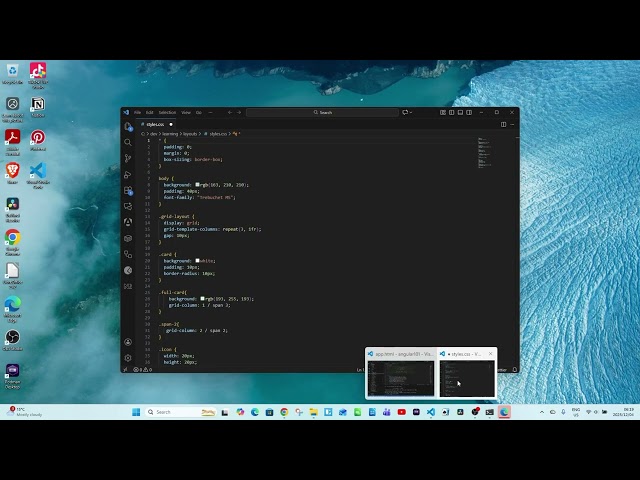Click the VS Code icon in taskbar
The height and width of the screenshot is (480, 640).
[431, 412]
